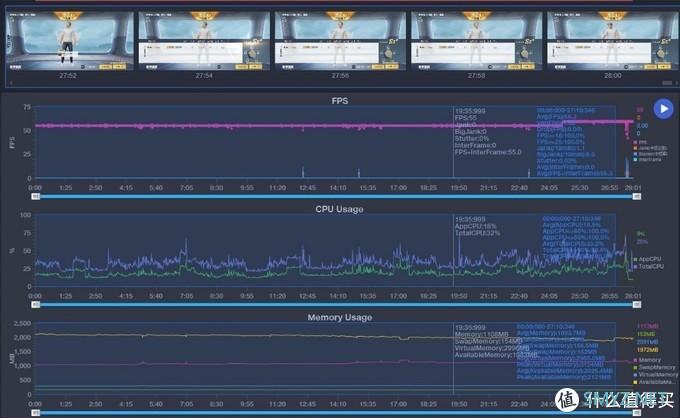
Task: Click the 17:00 label on Memory Usage time axis
Action: [x=398, y=404]
